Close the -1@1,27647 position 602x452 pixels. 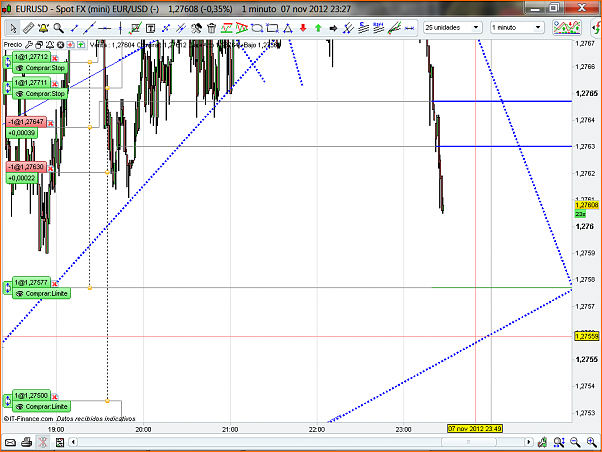pyautogui.click(x=50, y=123)
